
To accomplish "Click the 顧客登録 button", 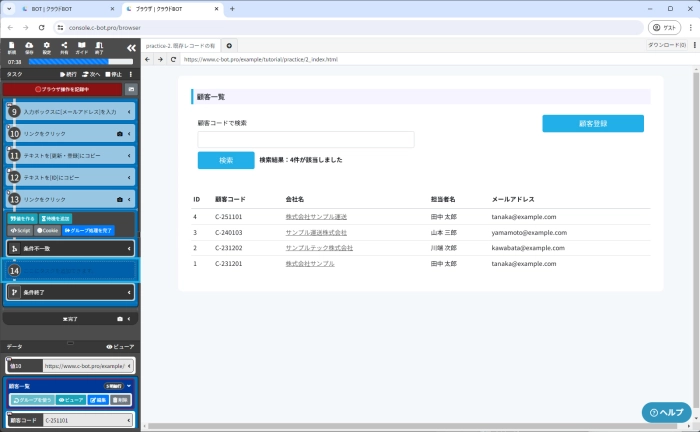I will (x=593, y=124).
